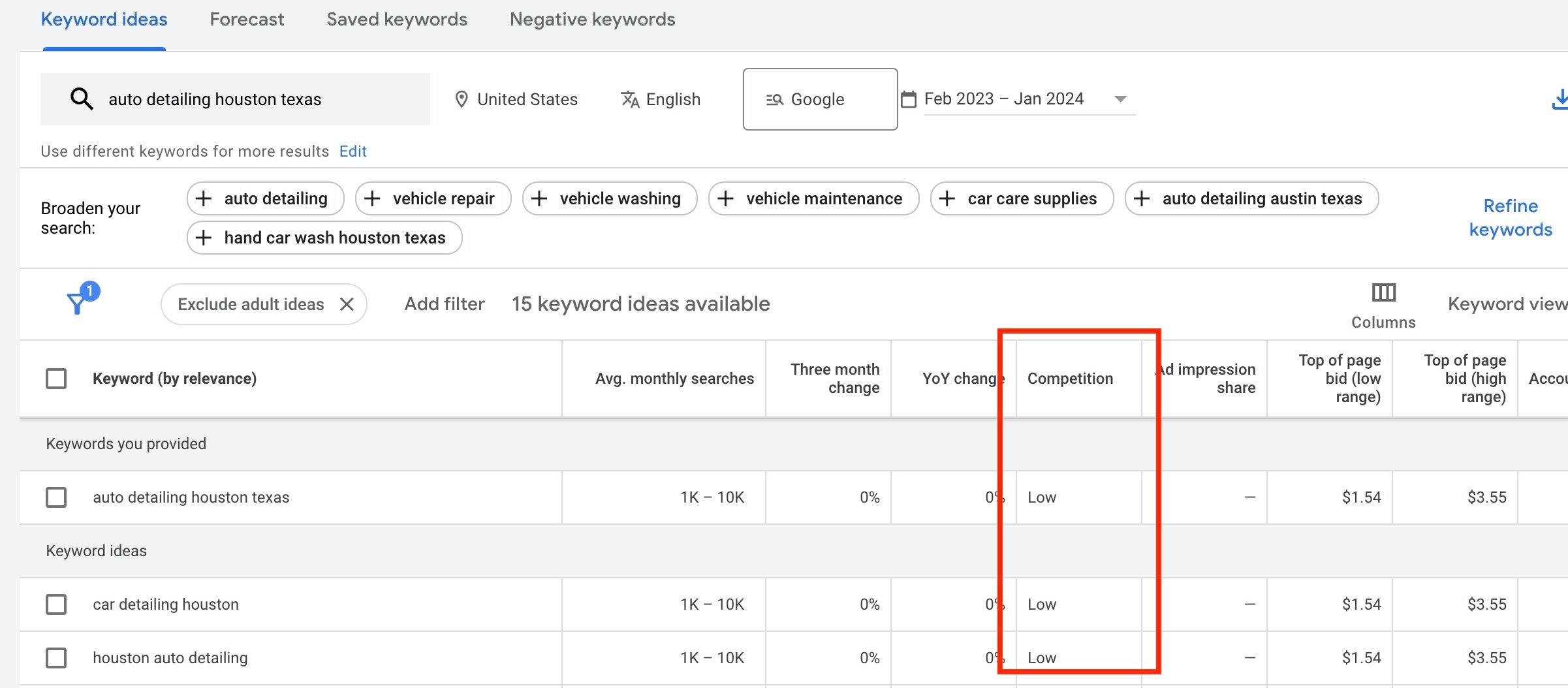Select the 'car detailing houston' checkbox

pos(56,604)
